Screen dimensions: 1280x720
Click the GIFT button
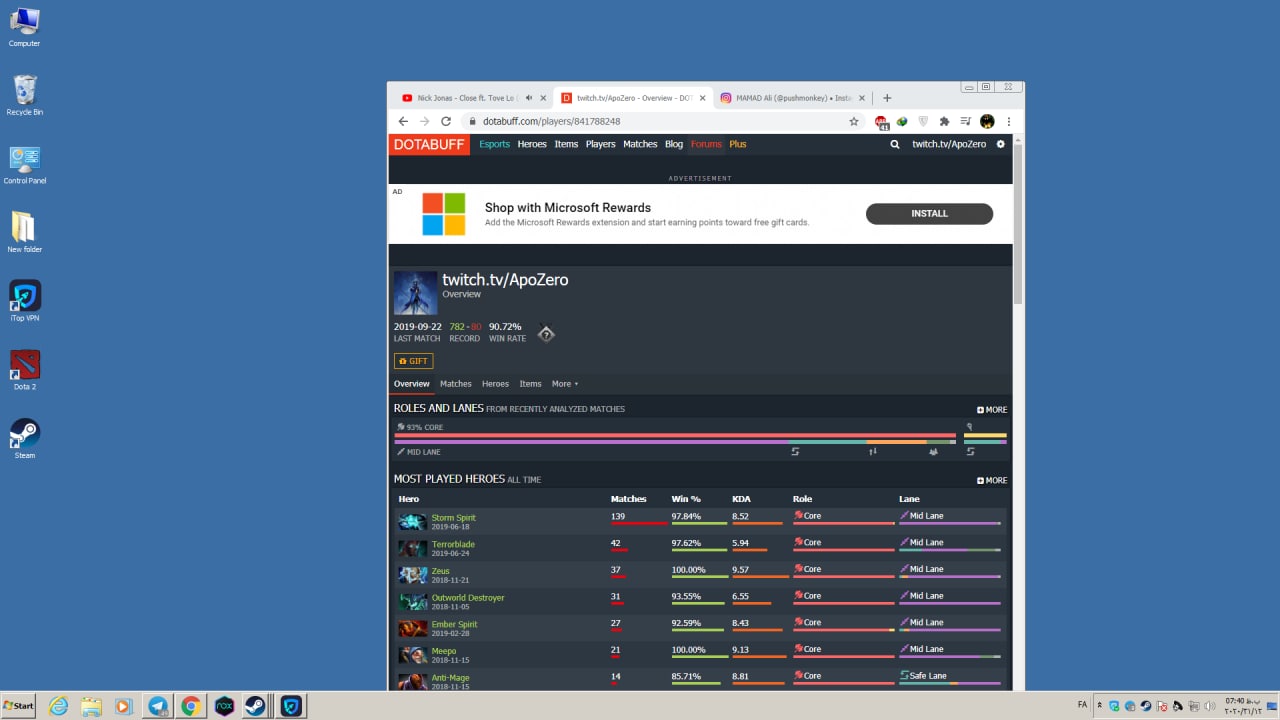[x=413, y=361]
